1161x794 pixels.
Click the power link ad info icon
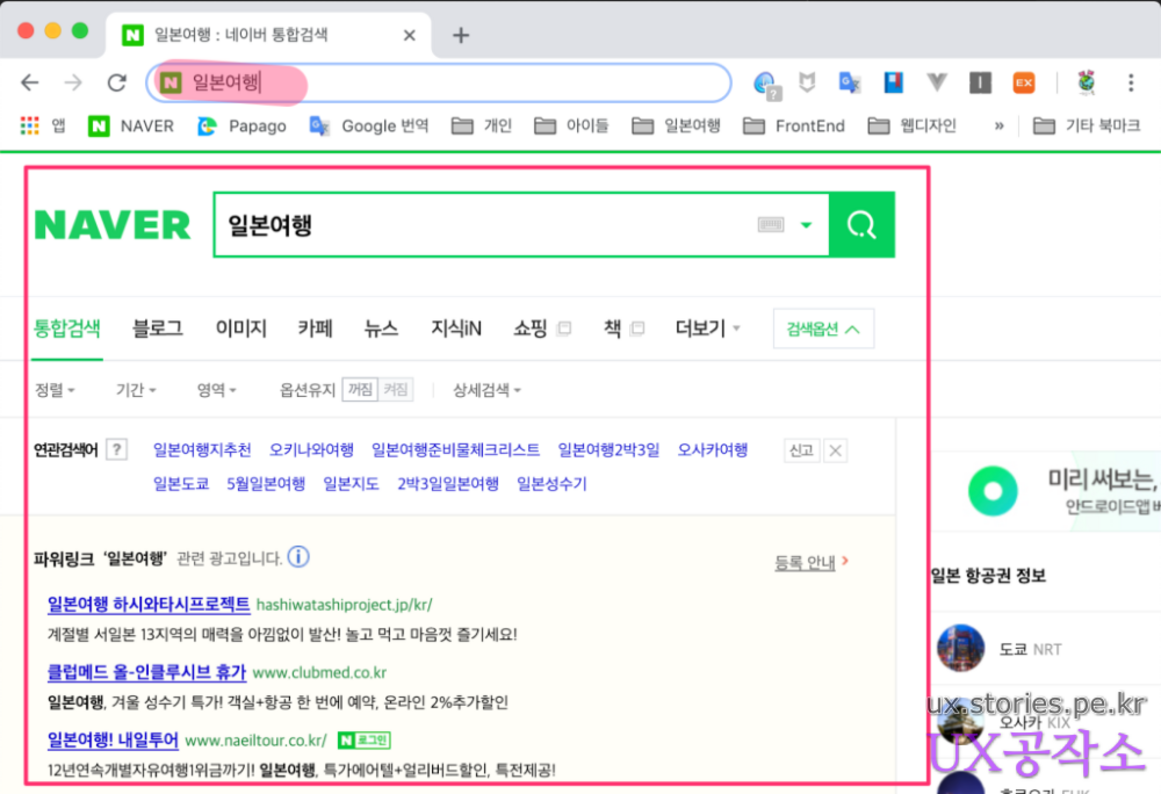[x=298, y=557]
